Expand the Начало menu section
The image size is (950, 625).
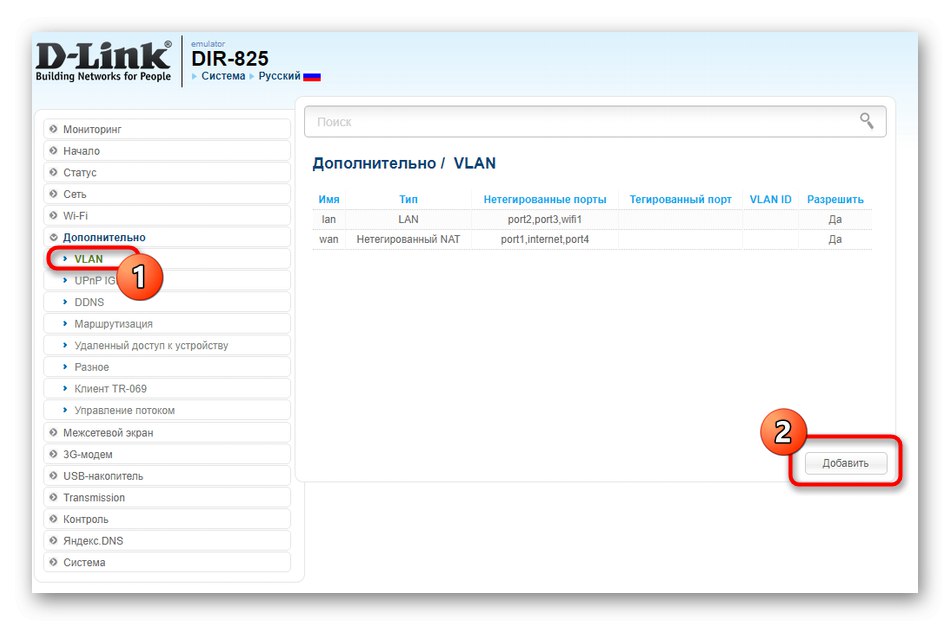(x=167, y=151)
